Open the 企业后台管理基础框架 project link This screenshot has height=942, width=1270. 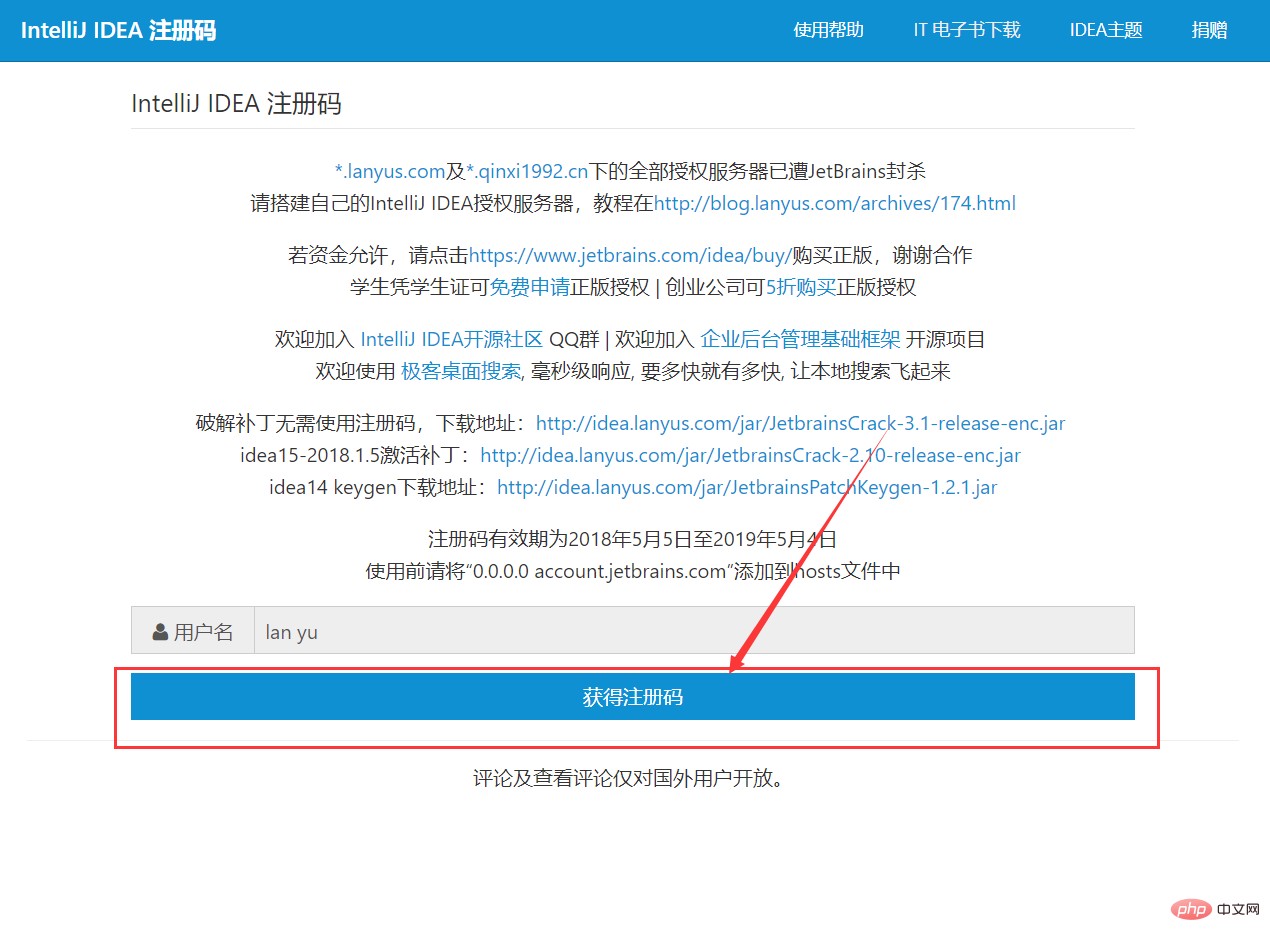tap(800, 339)
